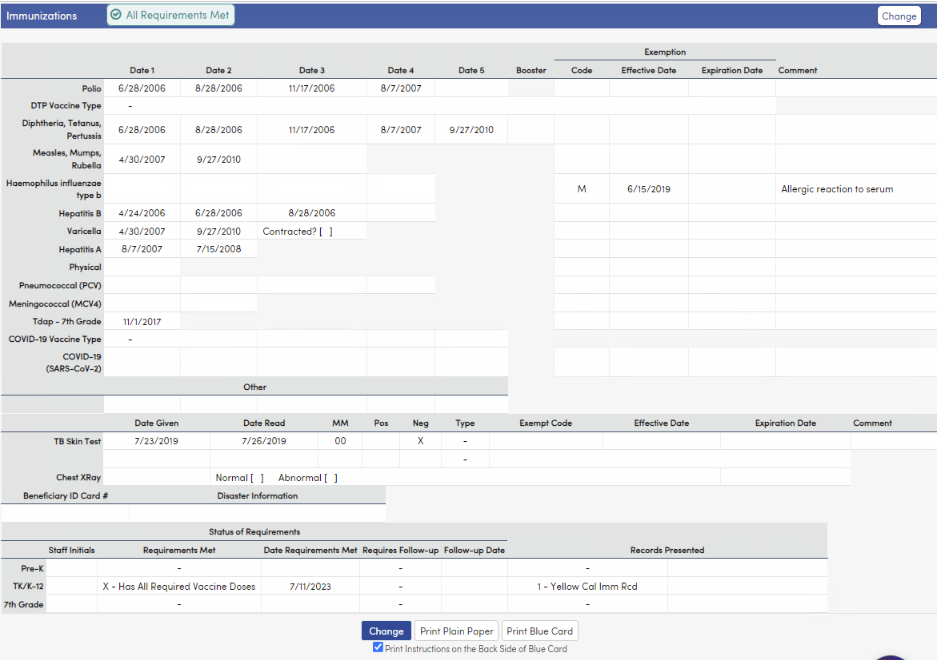Viewport: 937px width, 660px height.
Task: Toggle Chest XRay Abnormal checkbox brackets
Action: click(331, 478)
